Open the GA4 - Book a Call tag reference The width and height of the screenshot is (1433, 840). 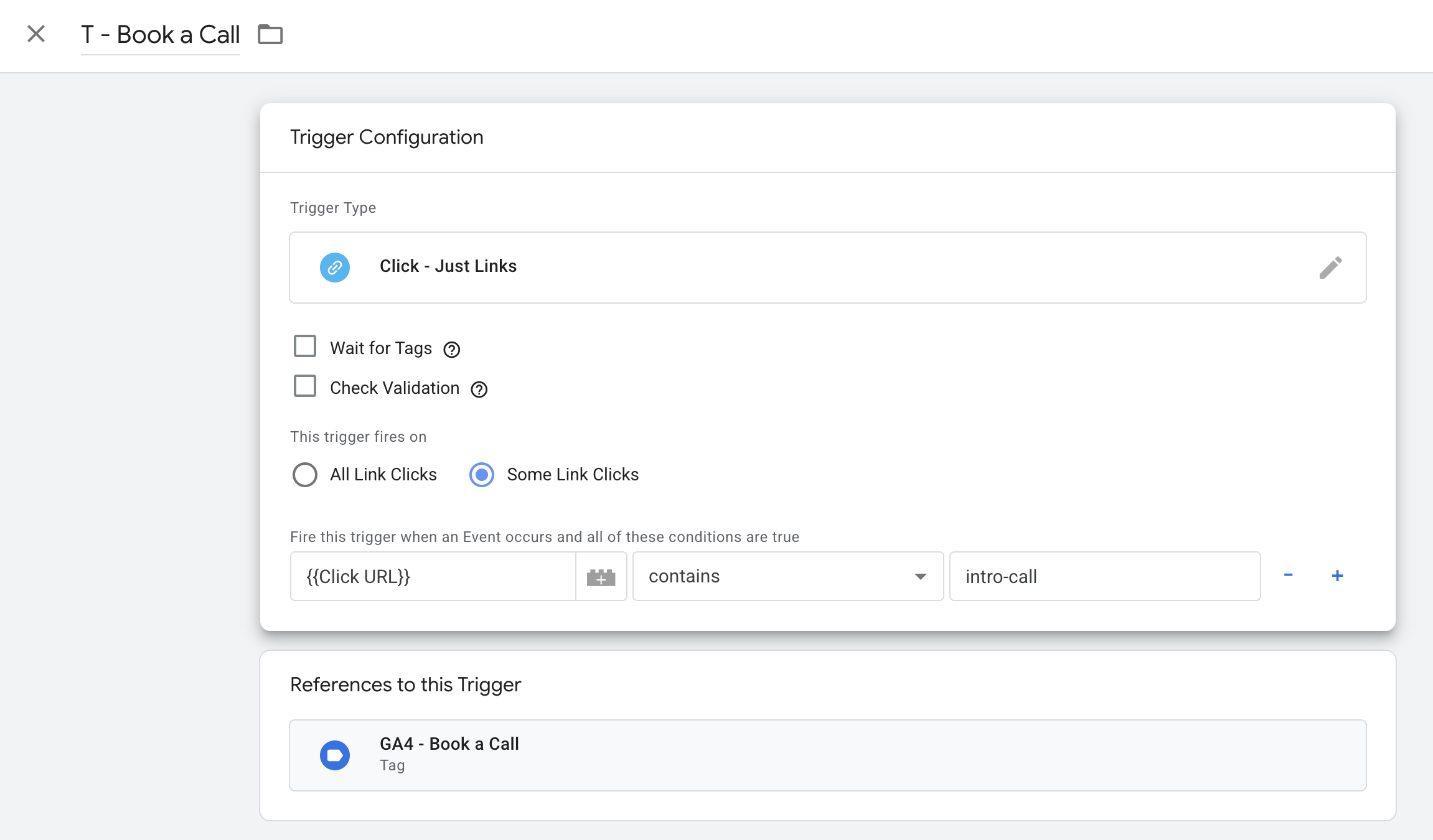[x=828, y=755]
